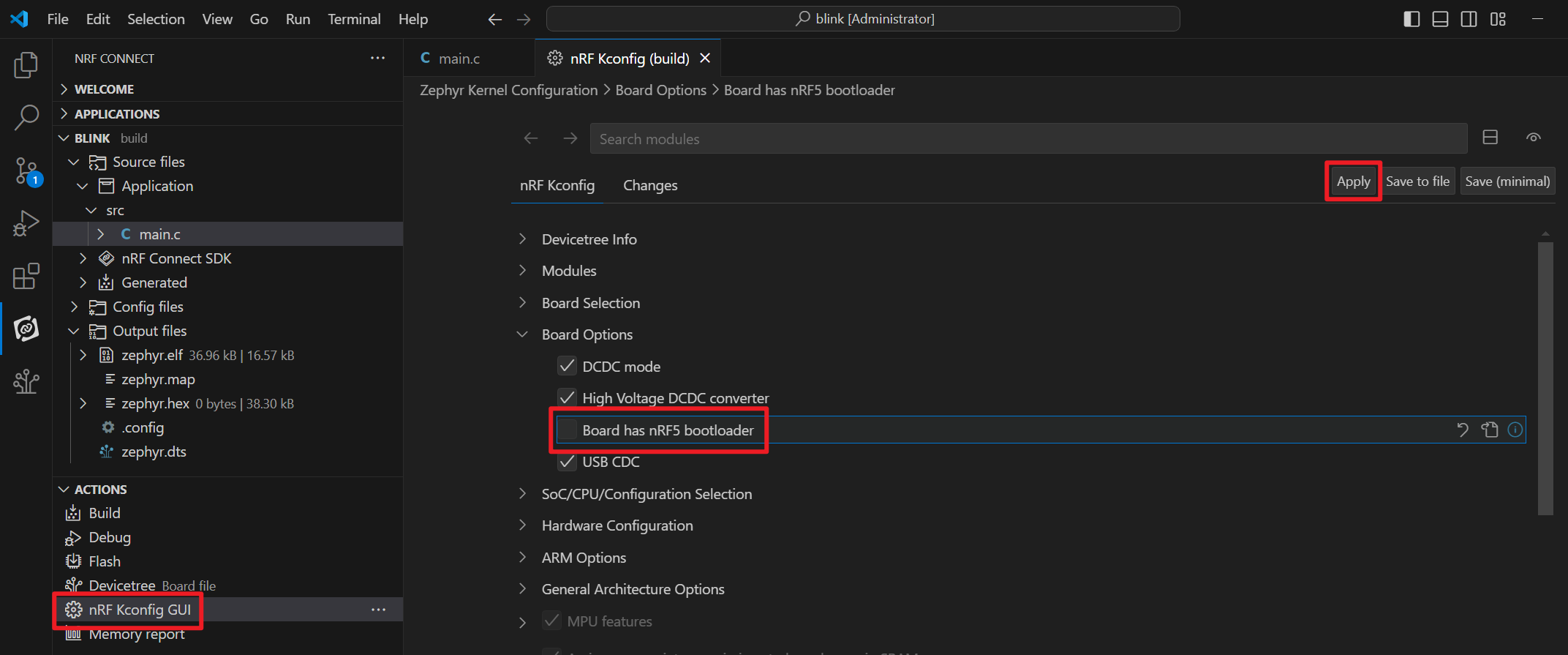Click the Go Back arrow in title bar
1568x655 pixels.
[x=495, y=19]
